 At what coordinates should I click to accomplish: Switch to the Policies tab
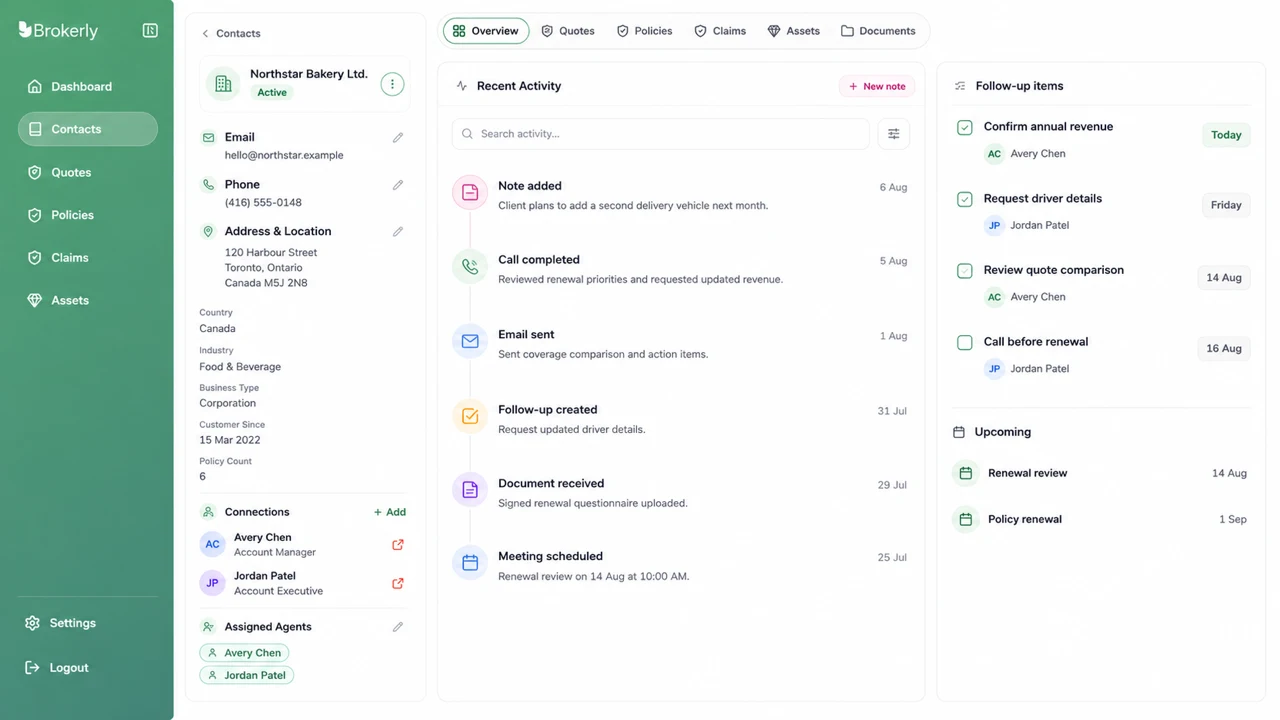644,31
